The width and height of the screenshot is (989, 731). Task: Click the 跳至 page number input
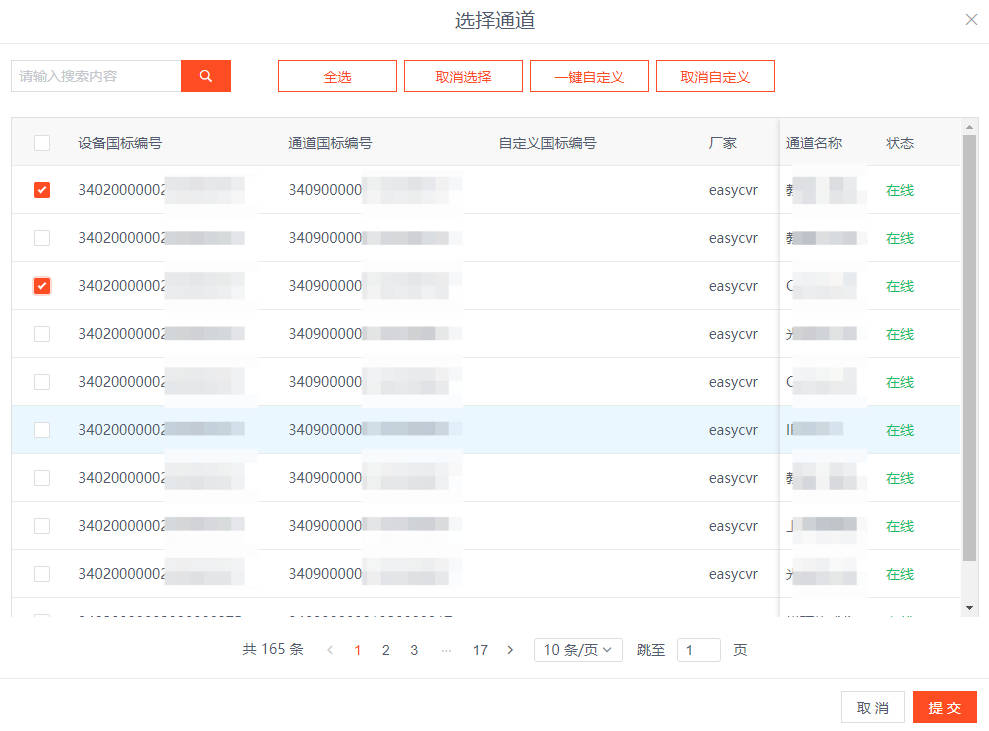click(x=699, y=650)
